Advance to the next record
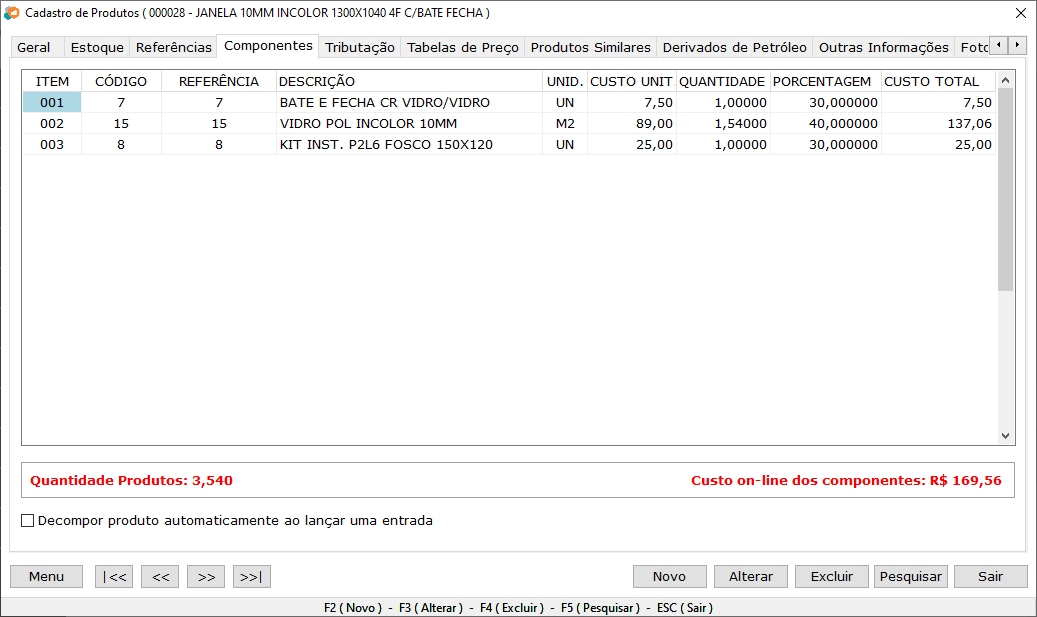This screenshot has width=1037, height=617. click(205, 576)
